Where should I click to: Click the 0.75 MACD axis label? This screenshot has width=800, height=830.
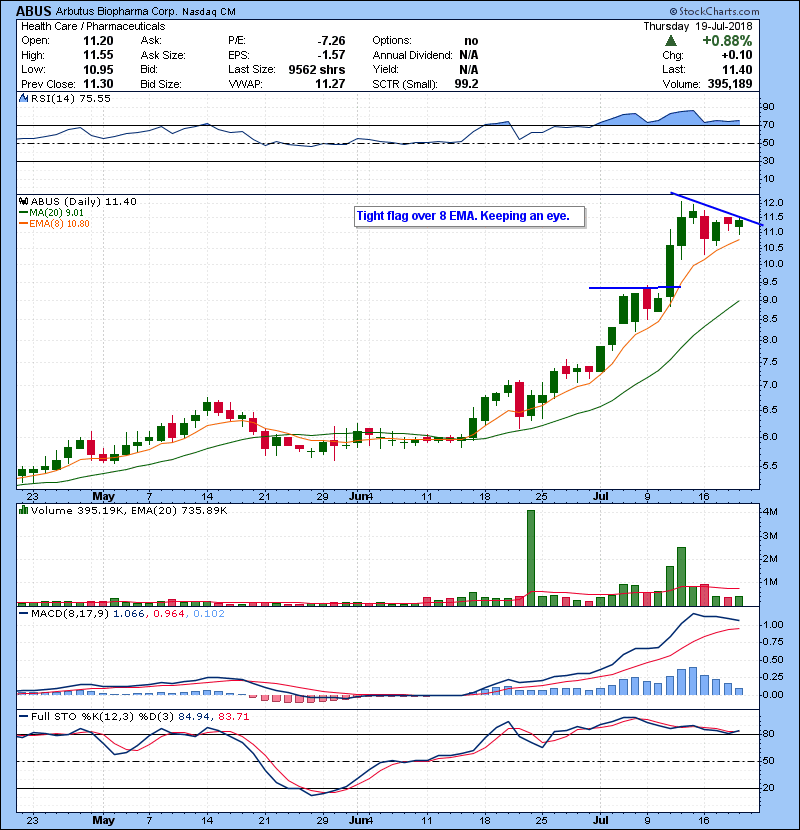pos(774,642)
